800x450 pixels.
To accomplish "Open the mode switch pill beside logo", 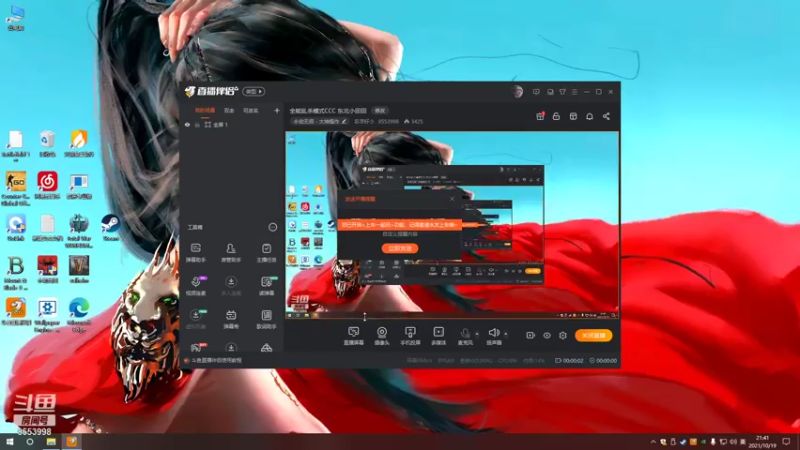I will tap(254, 91).
